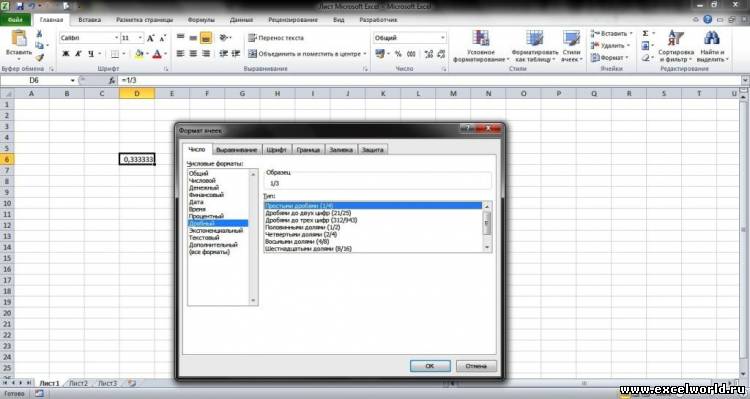Image resolution: width=750 pixels, height=399 pixels.
Task: Toggle Wrap Text (Перенос текста)
Action: (276, 38)
